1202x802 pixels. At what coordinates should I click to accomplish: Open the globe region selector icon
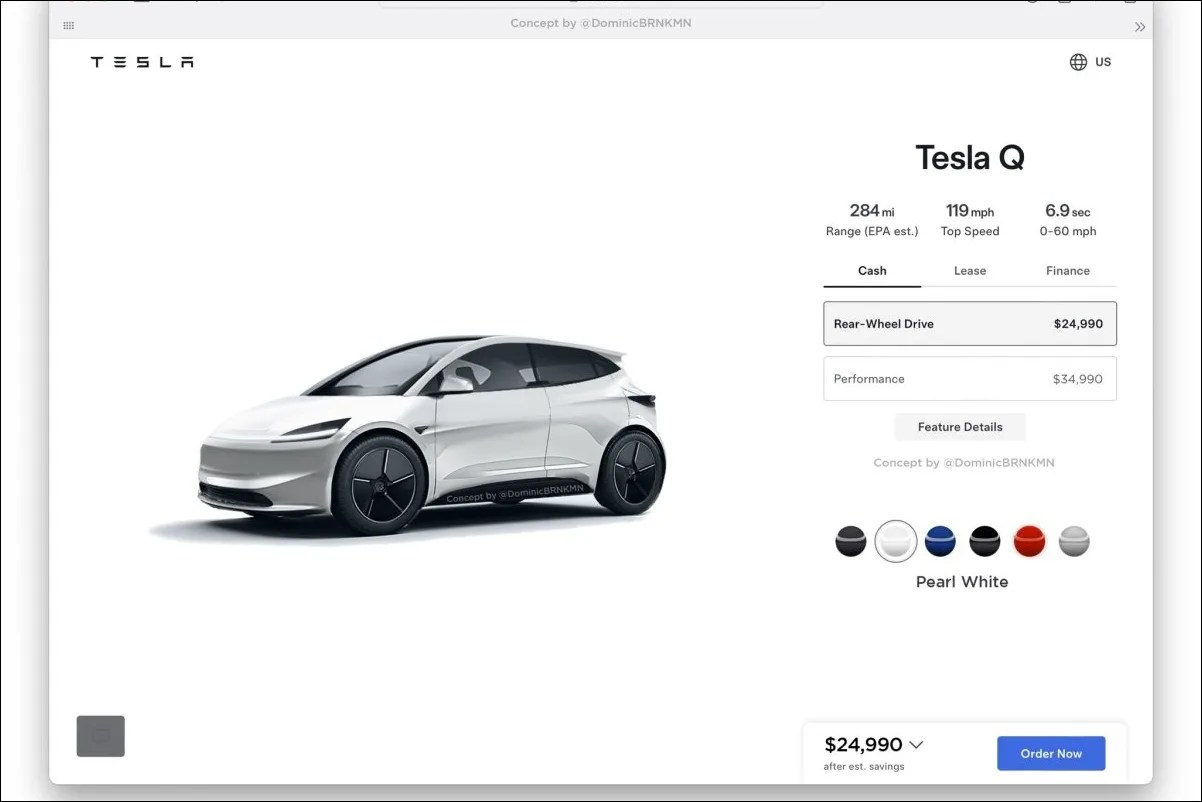pyautogui.click(x=1078, y=62)
